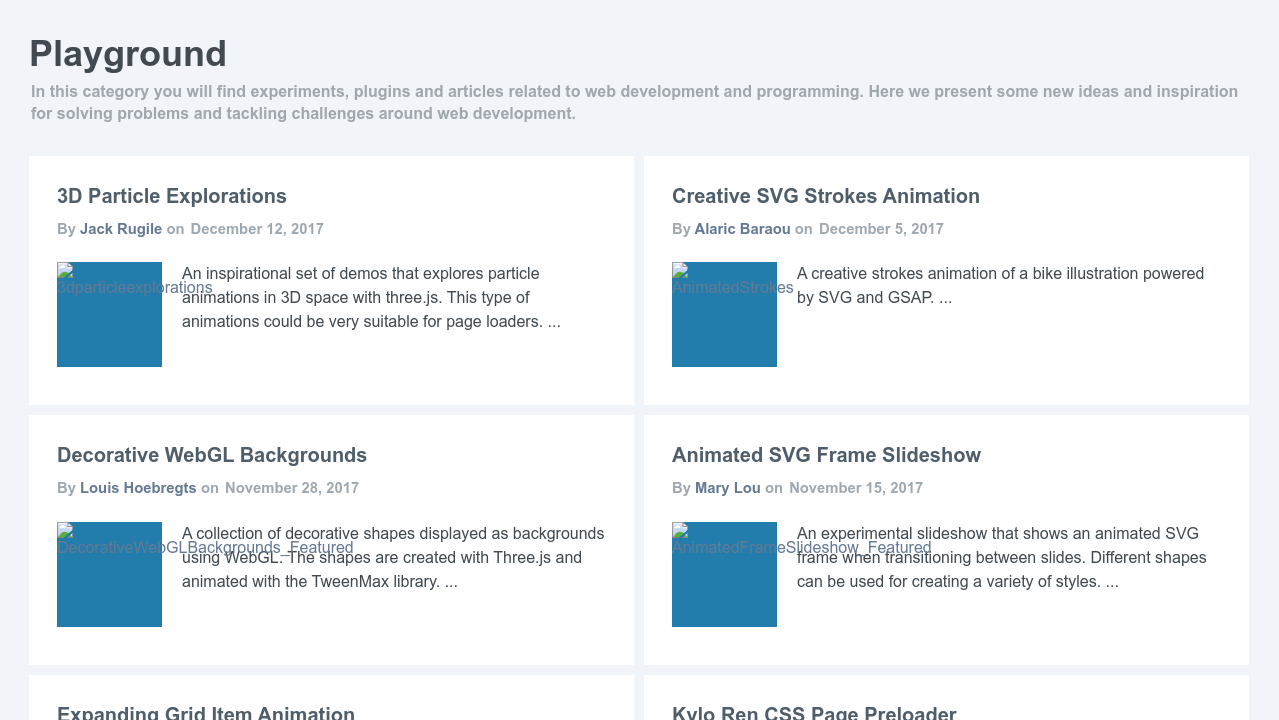Click the November 15, 2017 post date
This screenshot has height=720, width=1279.
point(856,488)
